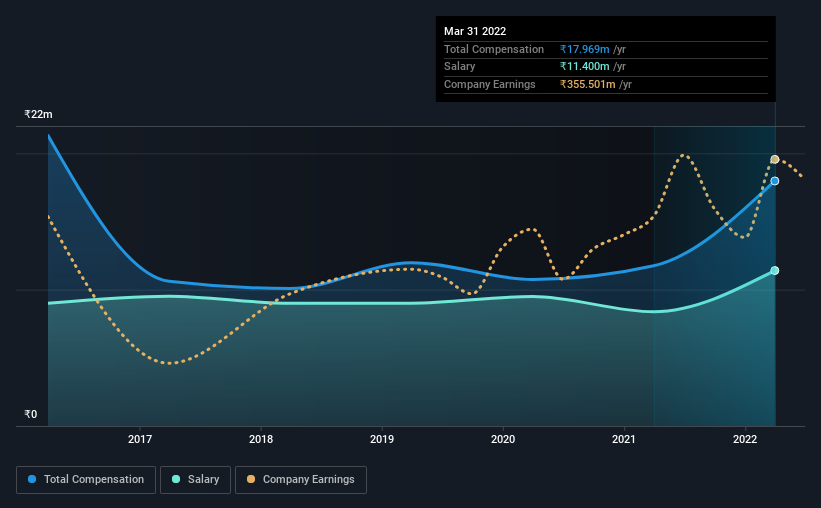The image size is (821, 508).
Task: Select the 2019 x-axis label
Action: [382, 439]
